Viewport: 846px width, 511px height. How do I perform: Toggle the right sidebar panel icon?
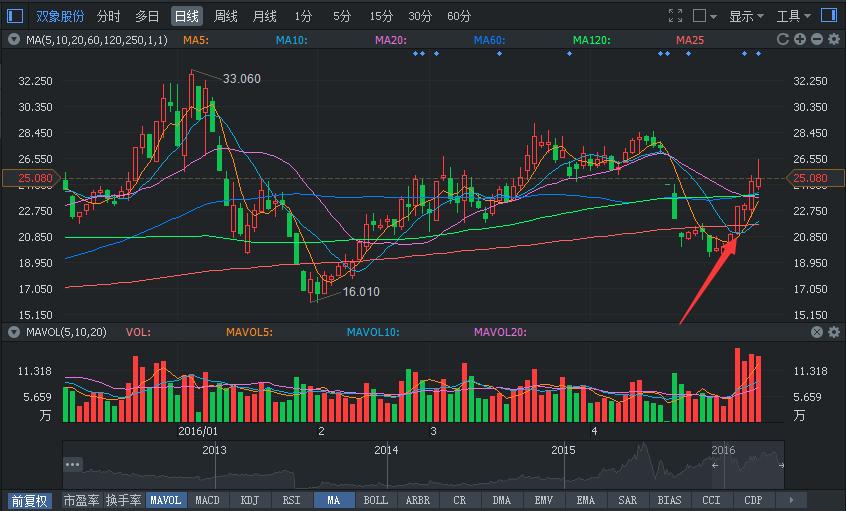coord(827,16)
